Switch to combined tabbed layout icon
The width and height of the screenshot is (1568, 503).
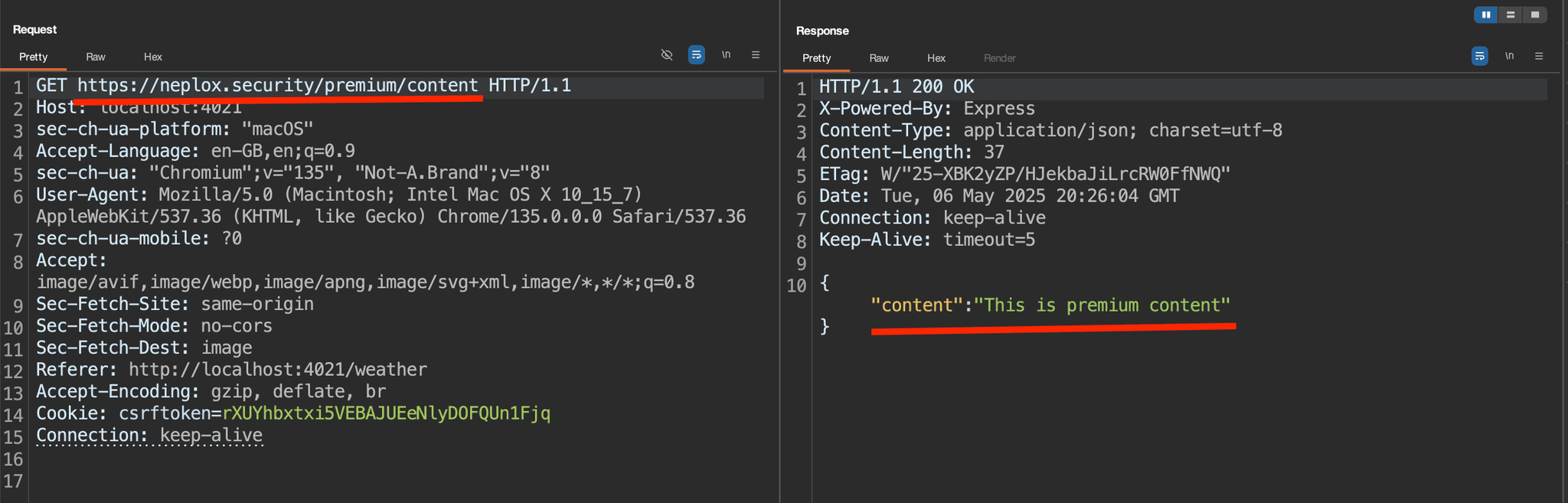point(1535,15)
